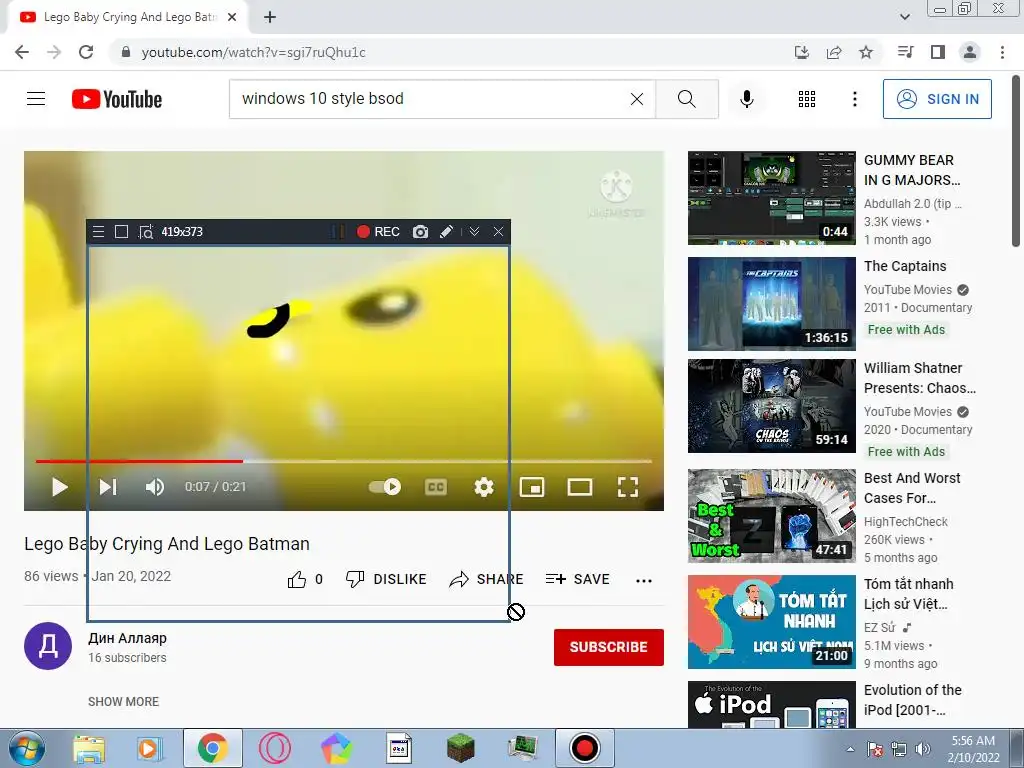Clear the search box with the X
The width and height of the screenshot is (1024, 768).
(637, 99)
